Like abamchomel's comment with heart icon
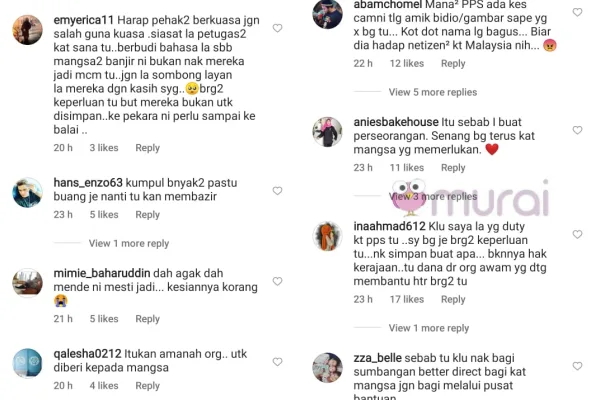The image size is (600, 400). (x=577, y=12)
